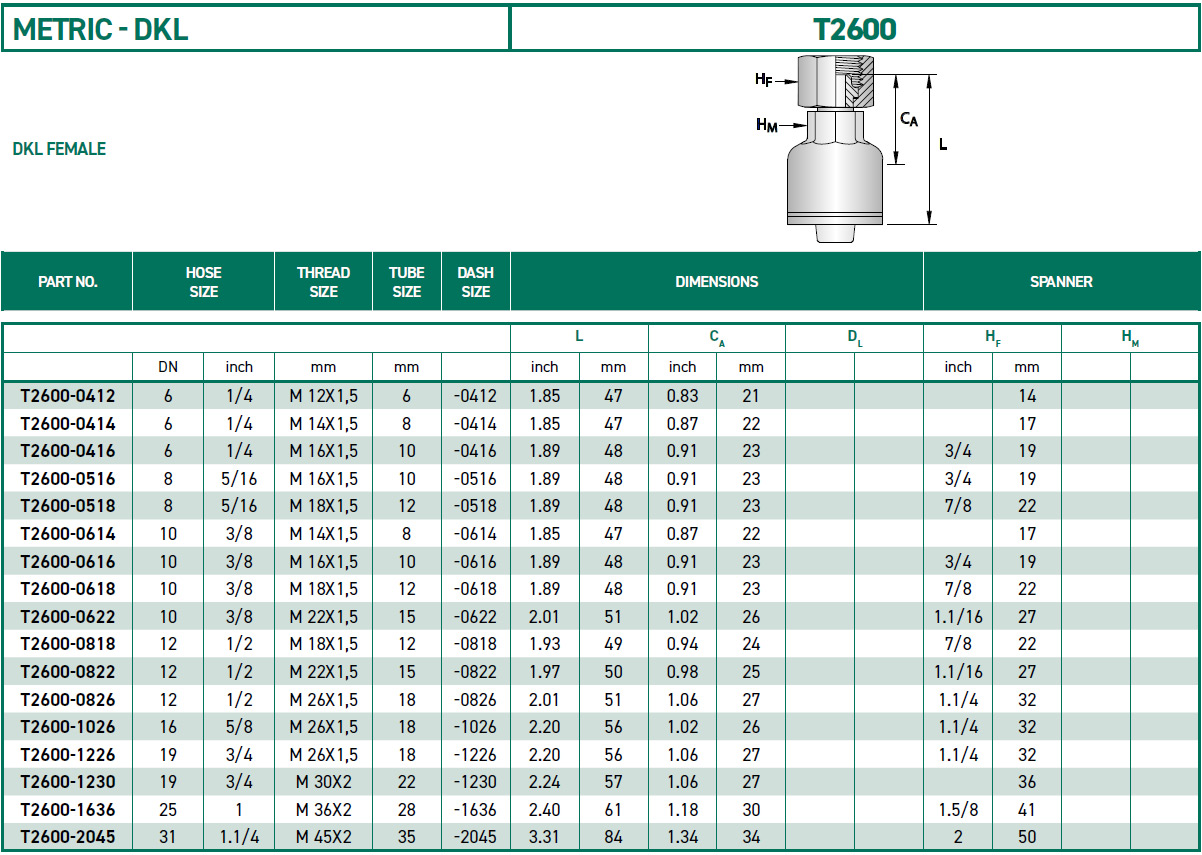
Task: Click part number T2600-1230
Action: [67, 782]
